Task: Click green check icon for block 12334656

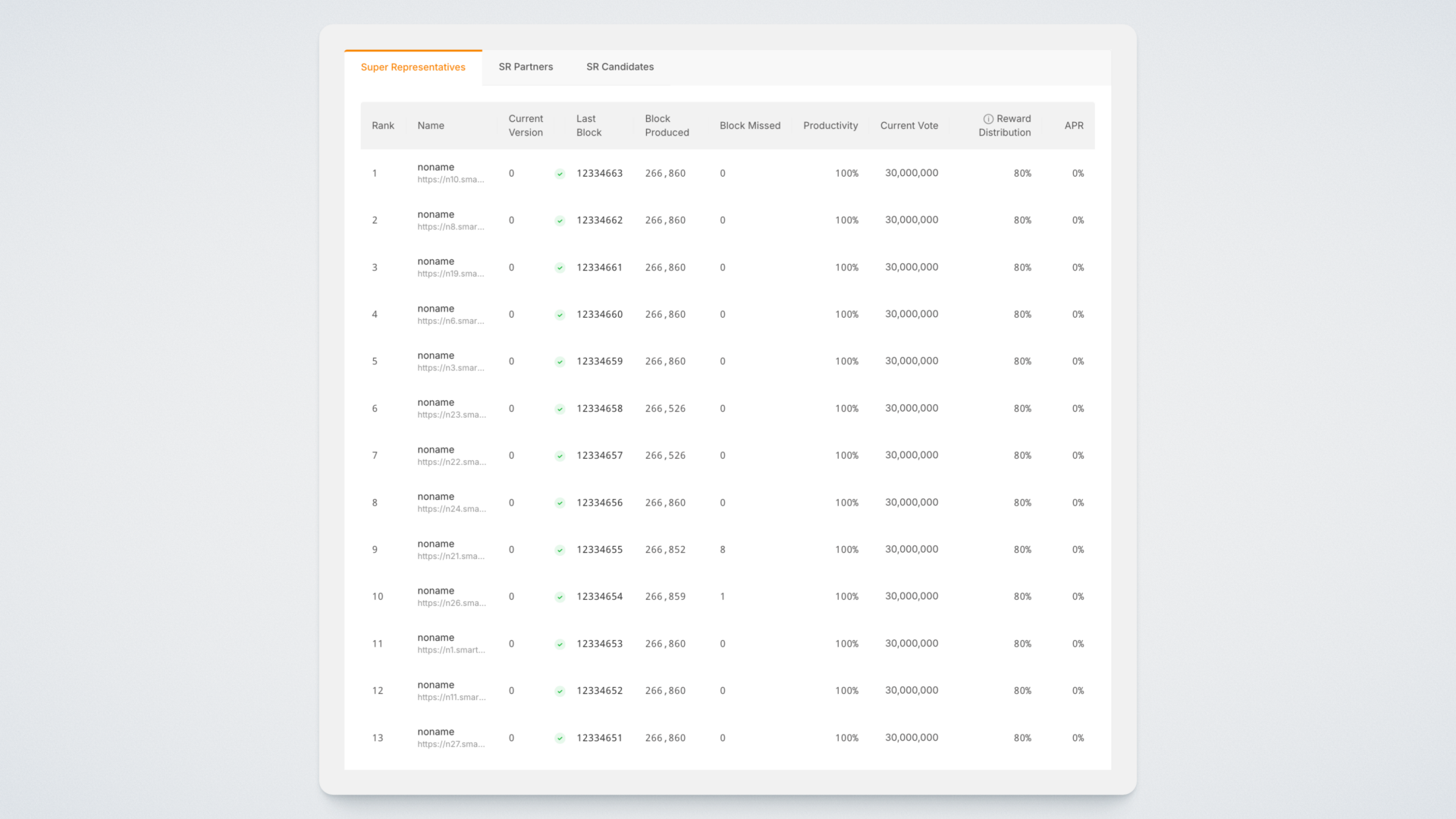Action: pyautogui.click(x=560, y=503)
